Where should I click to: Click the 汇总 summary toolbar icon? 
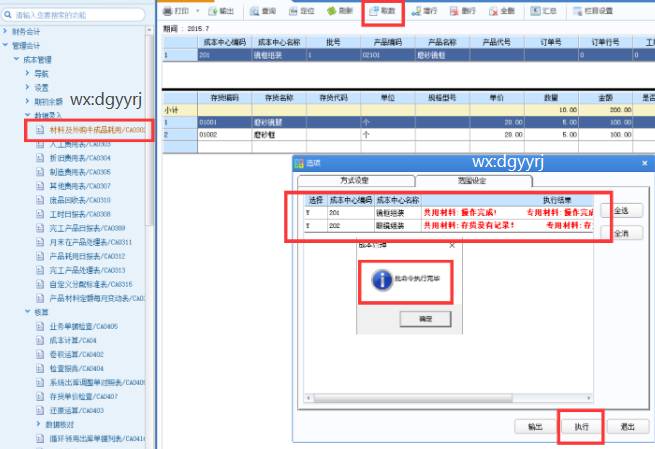point(535,11)
